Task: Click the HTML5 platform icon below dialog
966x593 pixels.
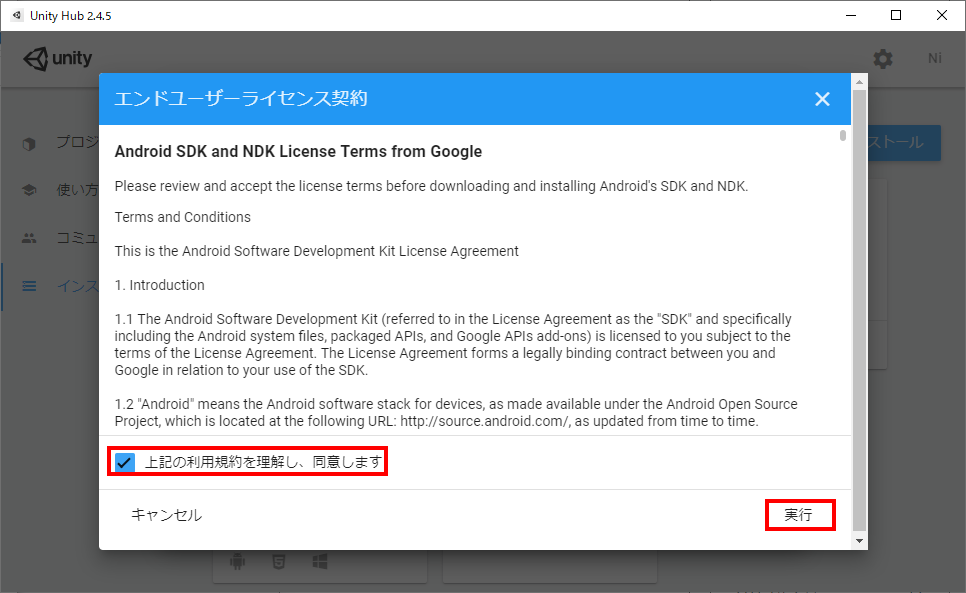Action: (x=278, y=562)
